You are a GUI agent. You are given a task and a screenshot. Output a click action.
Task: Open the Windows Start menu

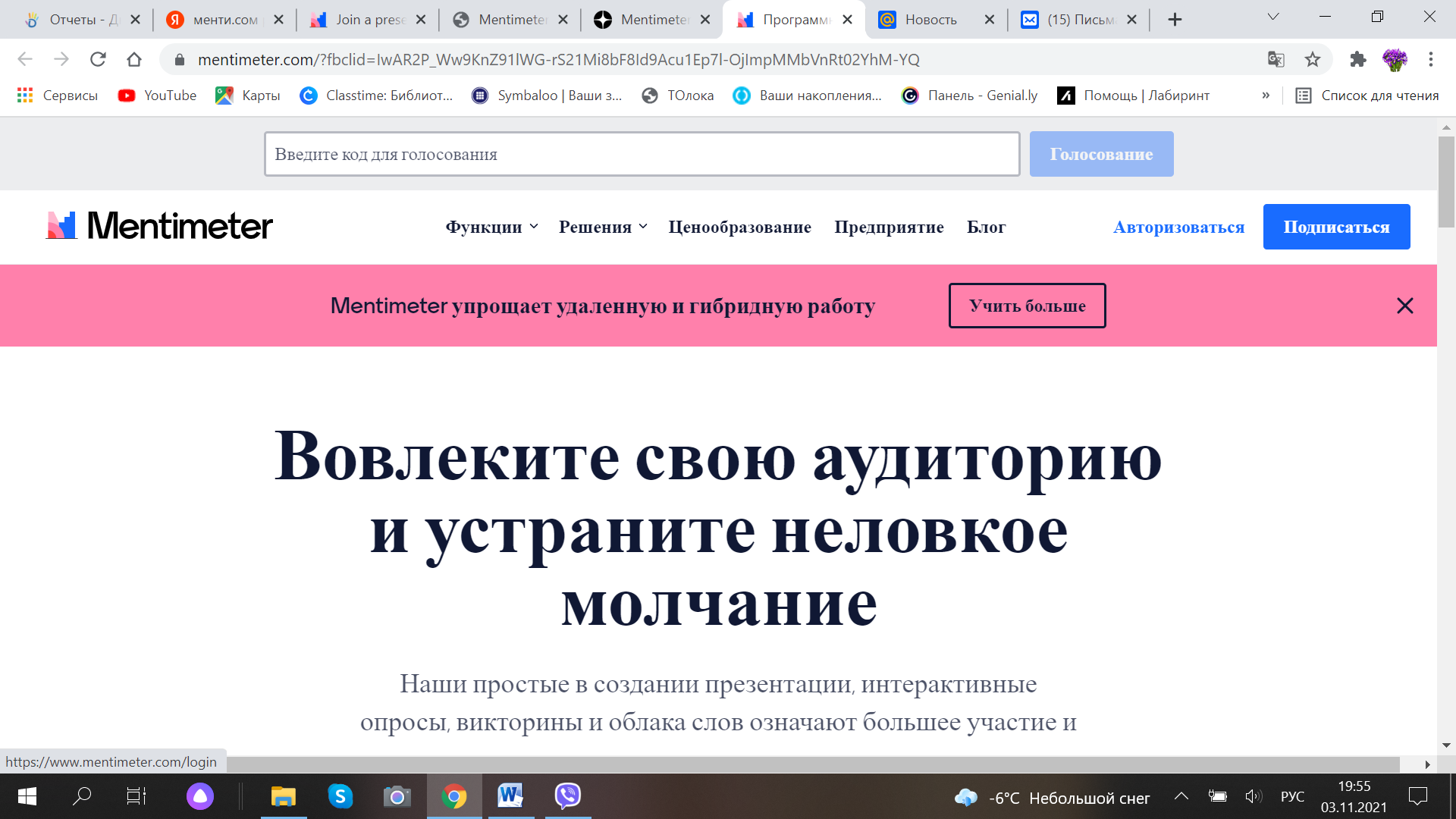(x=27, y=796)
